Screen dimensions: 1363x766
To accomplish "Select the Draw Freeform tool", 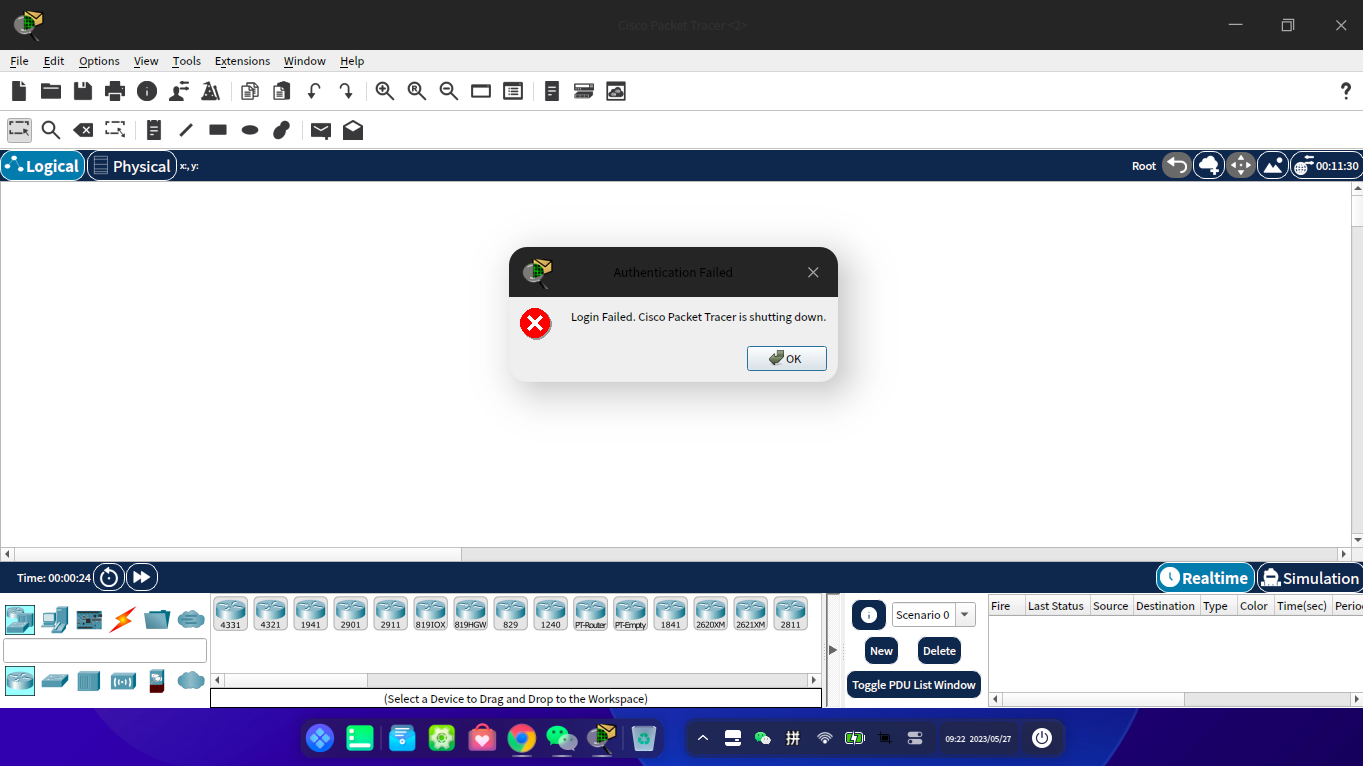I will tap(282, 130).
